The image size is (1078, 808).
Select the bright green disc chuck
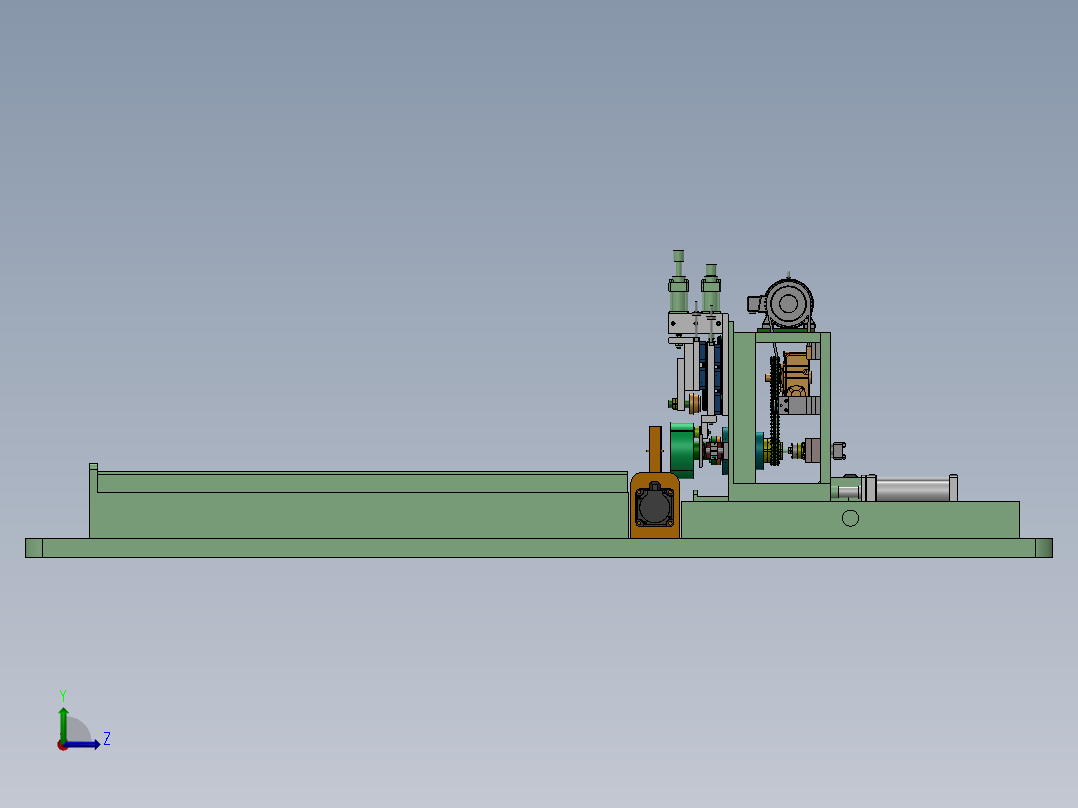681,450
